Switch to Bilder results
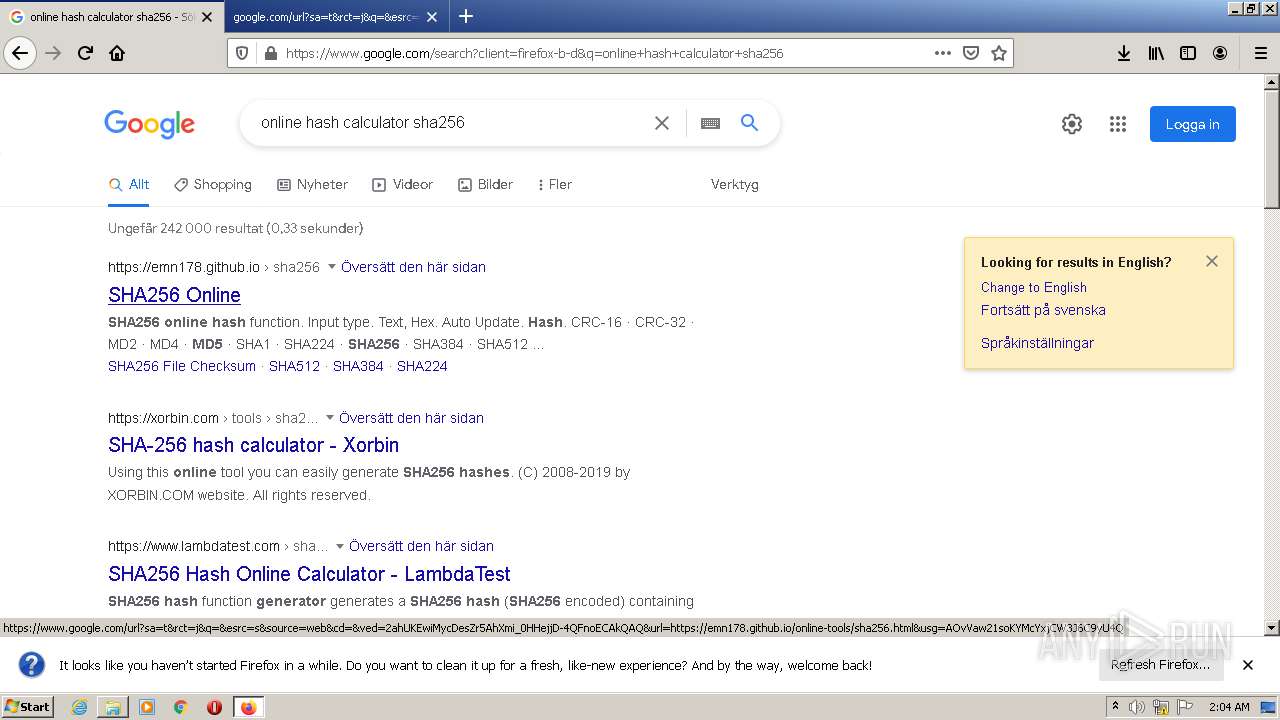This screenshot has height=720, width=1280. point(486,184)
